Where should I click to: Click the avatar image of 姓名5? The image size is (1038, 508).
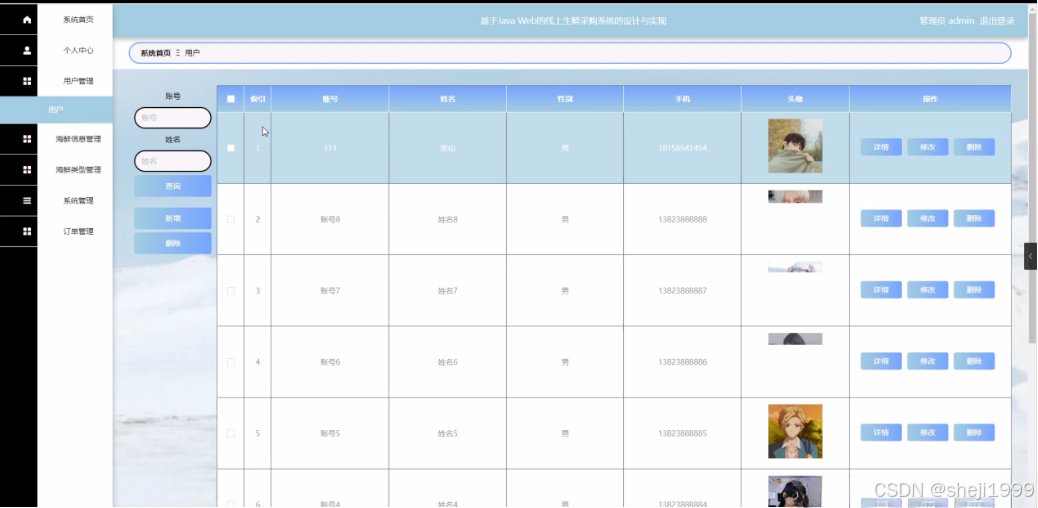coord(795,431)
